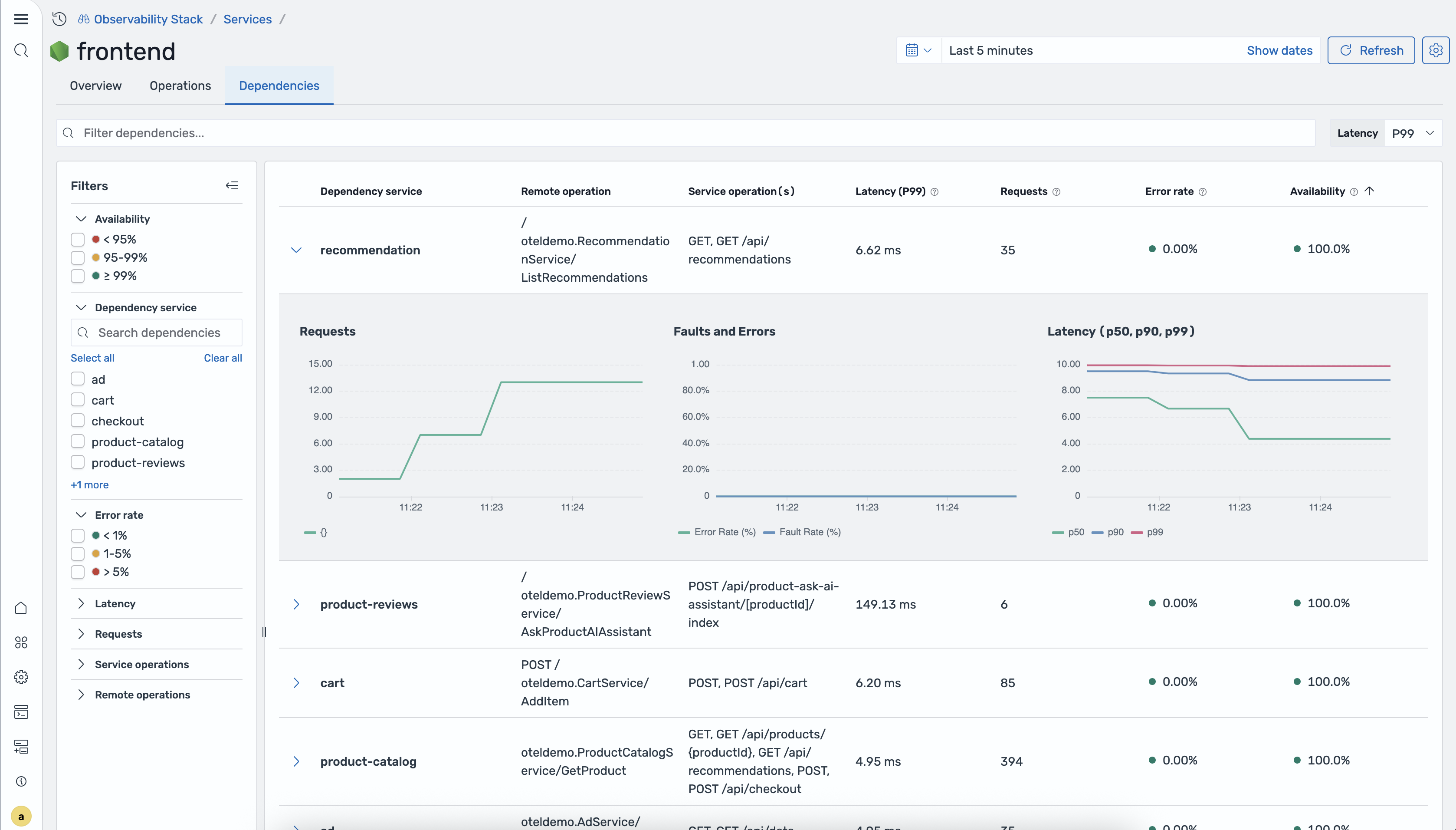Open the sidebar search
The width and height of the screenshot is (1456, 830).
point(21,50)
